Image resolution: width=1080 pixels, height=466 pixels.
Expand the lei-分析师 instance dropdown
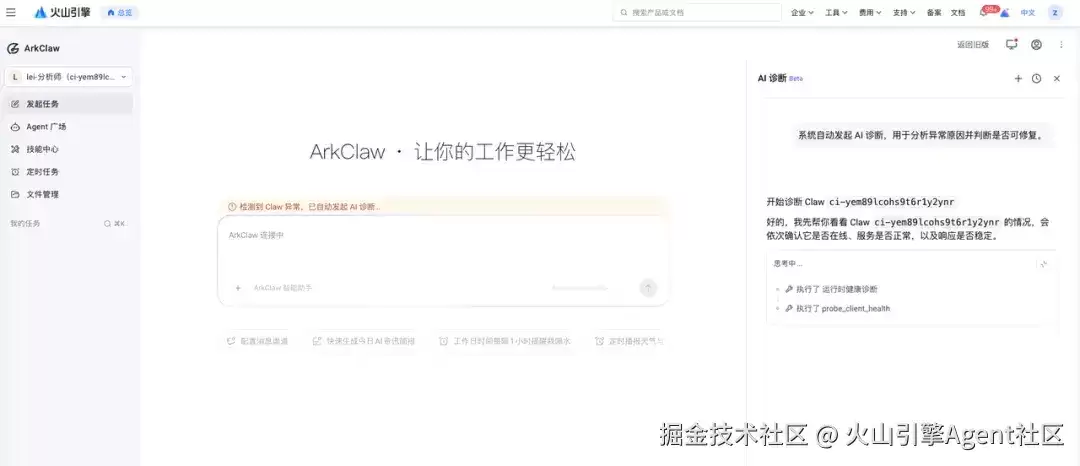(68, 77)
